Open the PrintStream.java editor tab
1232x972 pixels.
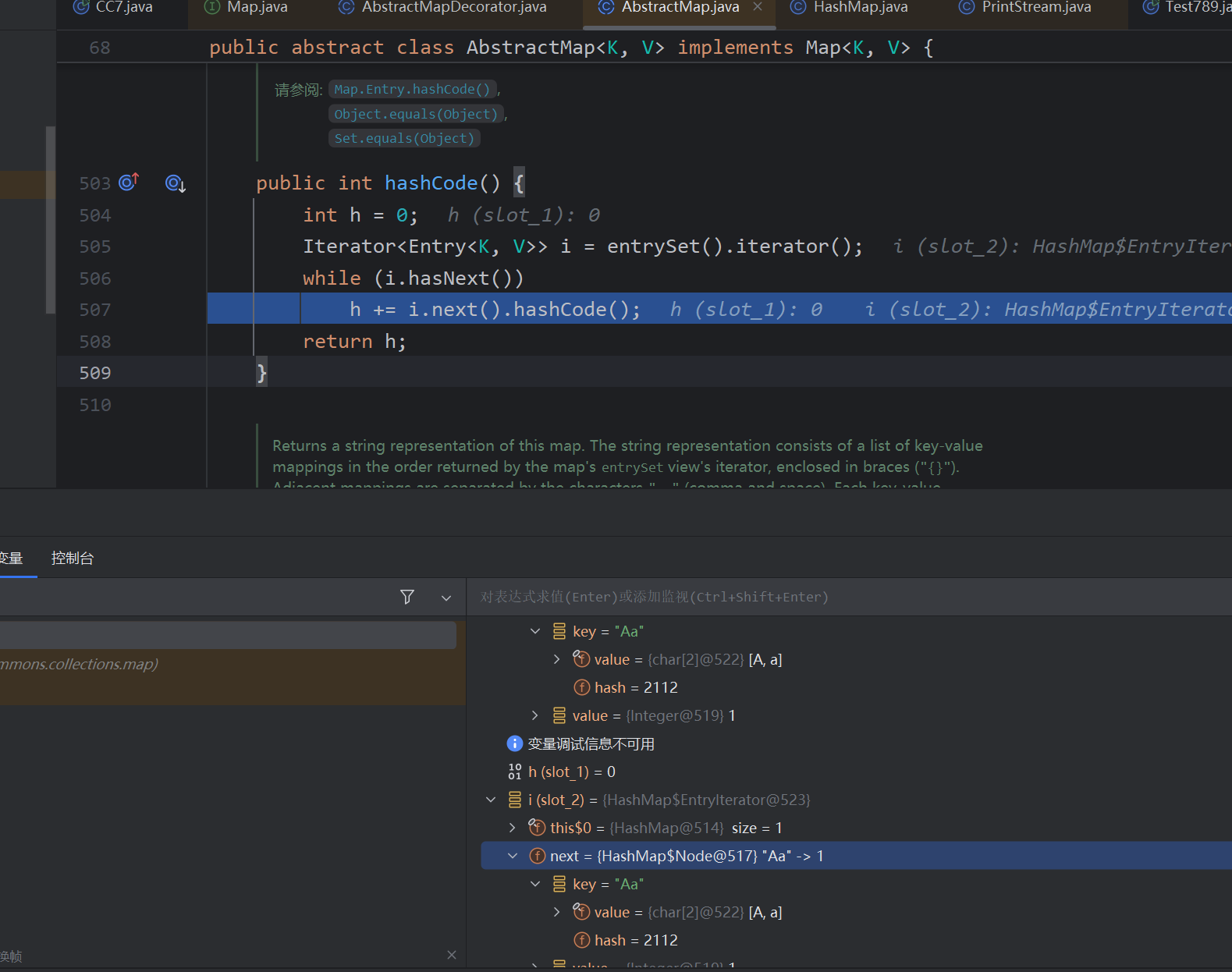coord(1035,8)
